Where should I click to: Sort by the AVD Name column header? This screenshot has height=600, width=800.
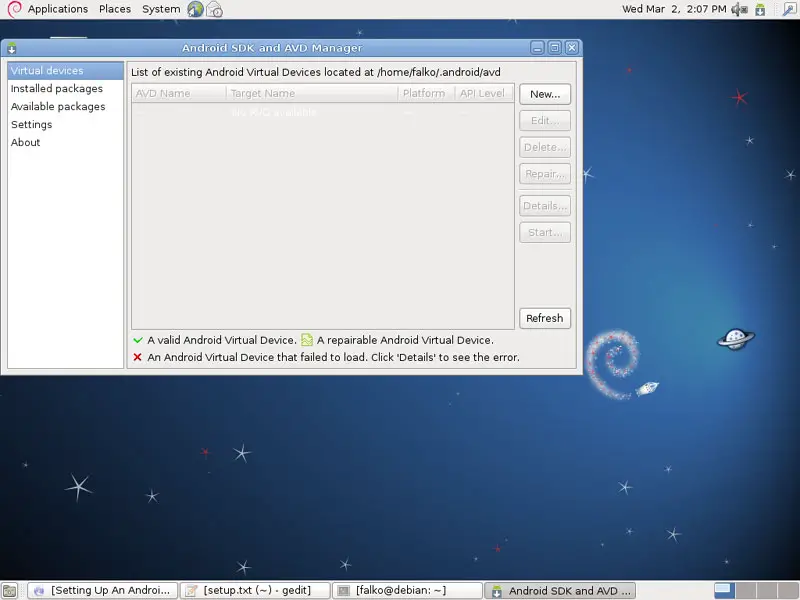click(x=179, y=93)
